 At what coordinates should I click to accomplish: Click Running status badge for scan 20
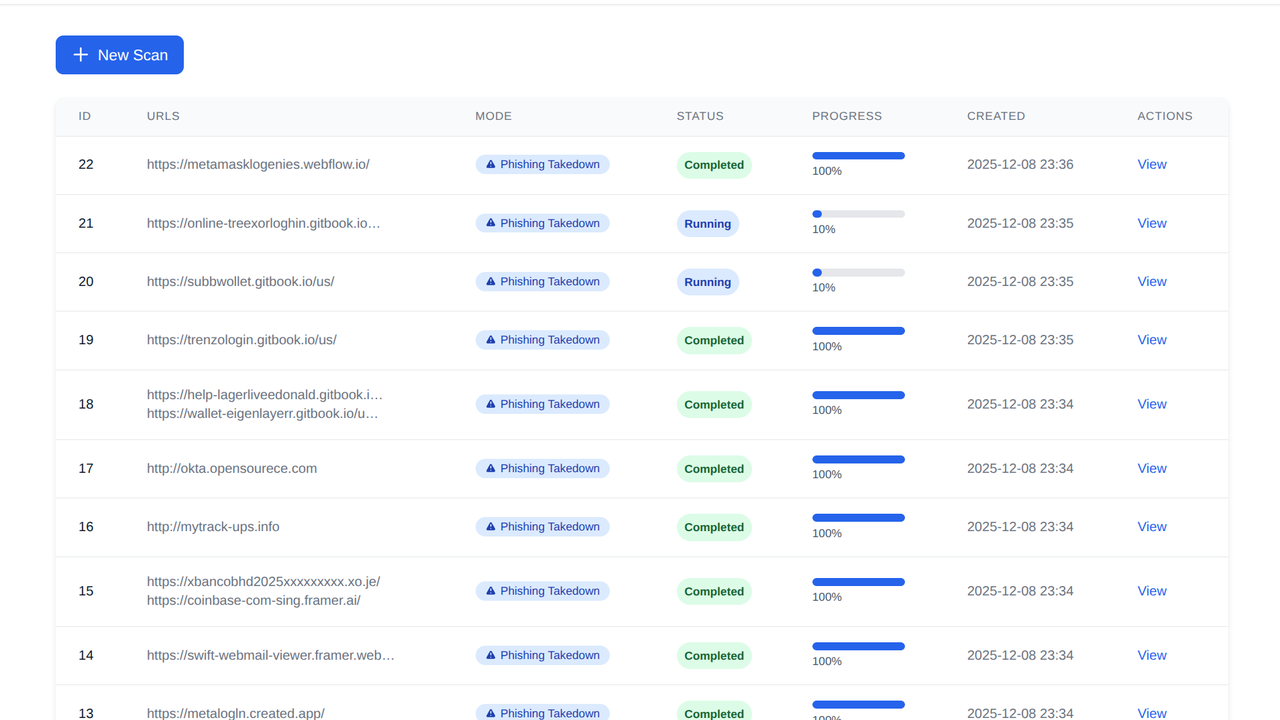coord(708,282)
